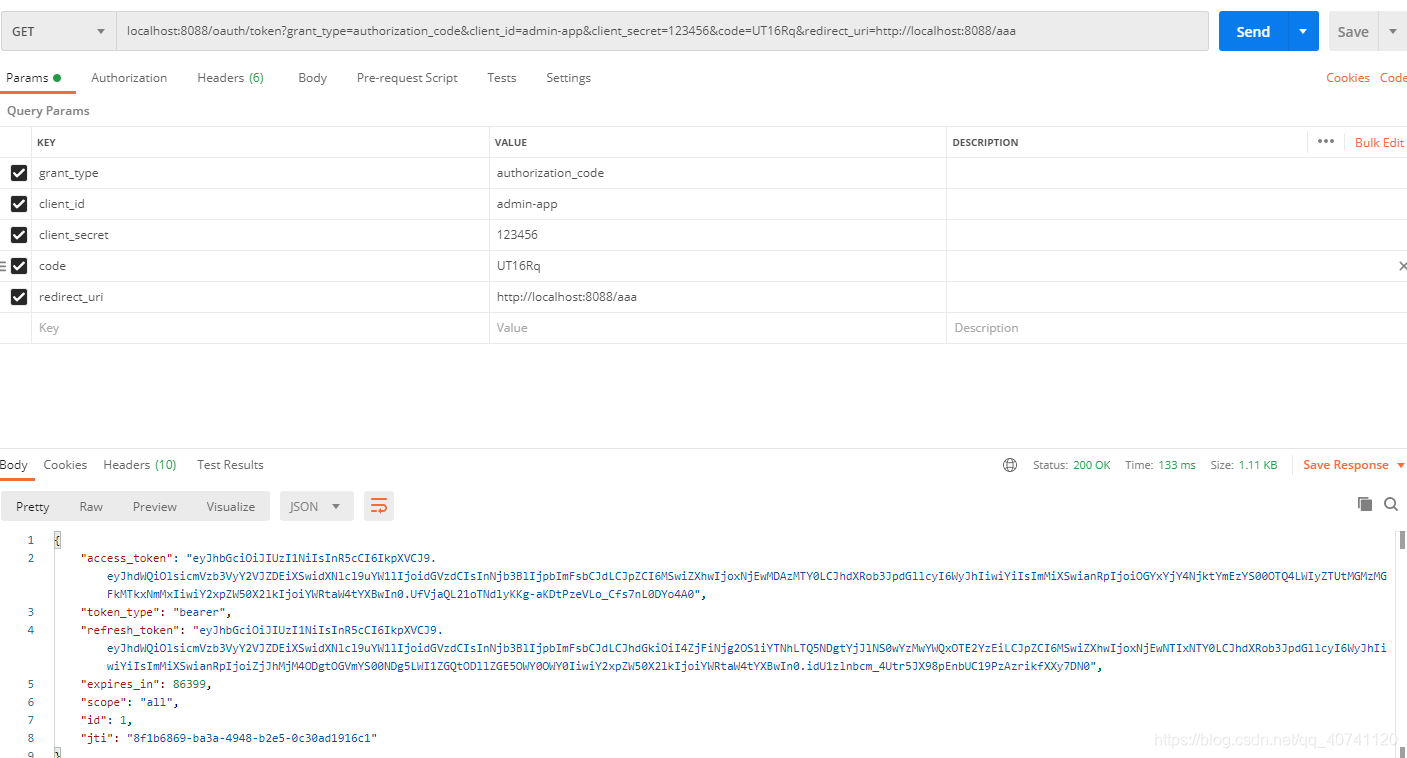
Task: Open the Cookies link at top right
Action: click(1348, 78)
